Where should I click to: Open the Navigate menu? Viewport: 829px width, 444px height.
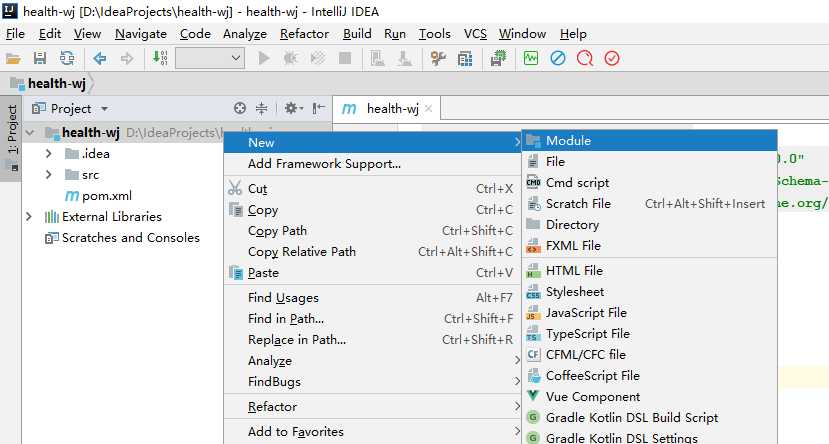tap(141, 34)
